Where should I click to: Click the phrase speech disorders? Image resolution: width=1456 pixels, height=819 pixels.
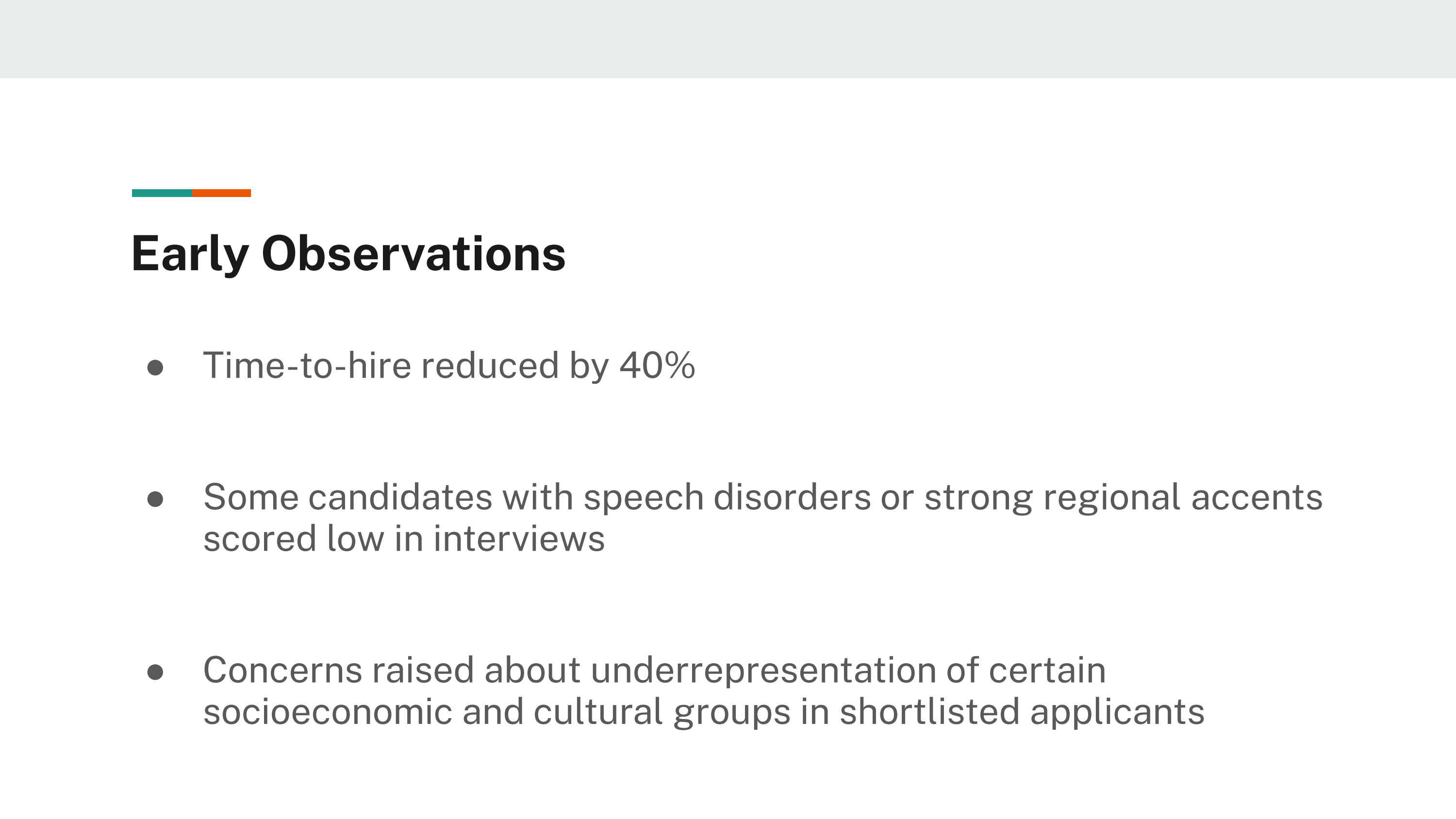[x=727, y=498]
